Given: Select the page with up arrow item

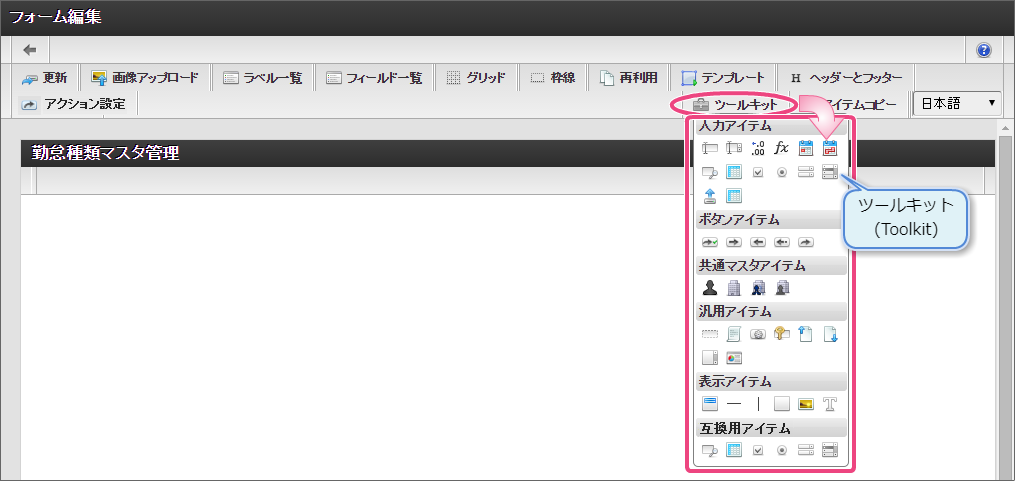Looking at the screenshot, I should (806, 334).
